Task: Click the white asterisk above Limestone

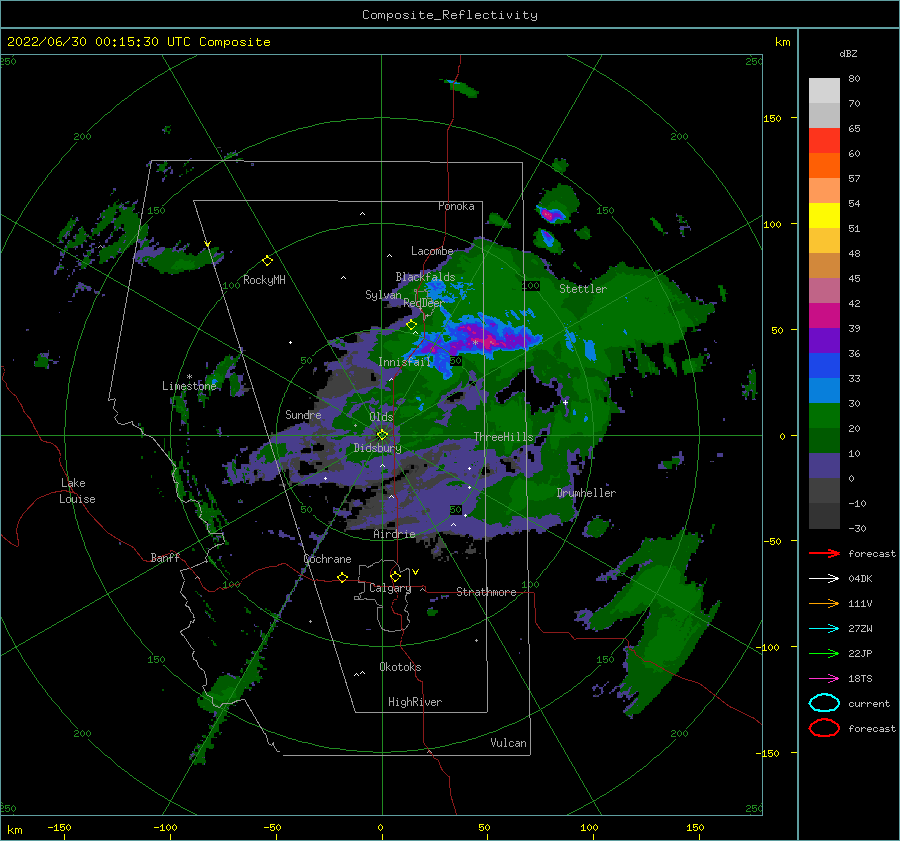Action: point(189,377)
